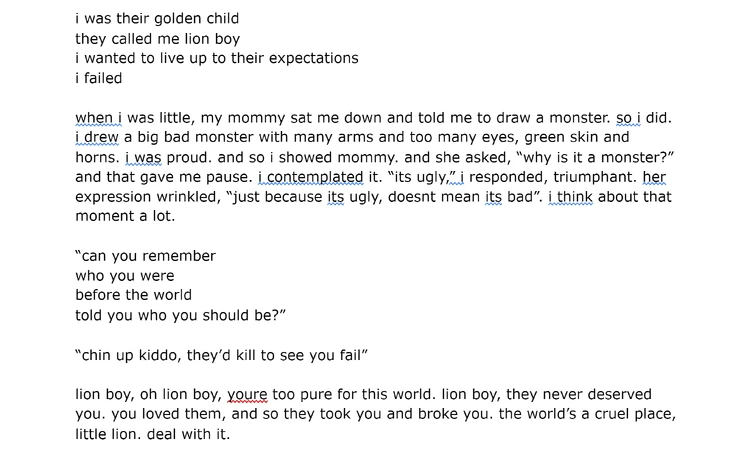Click the line "i was their golden child"
The height and width of the screenshot is (451, 755).
coord(157,19)
